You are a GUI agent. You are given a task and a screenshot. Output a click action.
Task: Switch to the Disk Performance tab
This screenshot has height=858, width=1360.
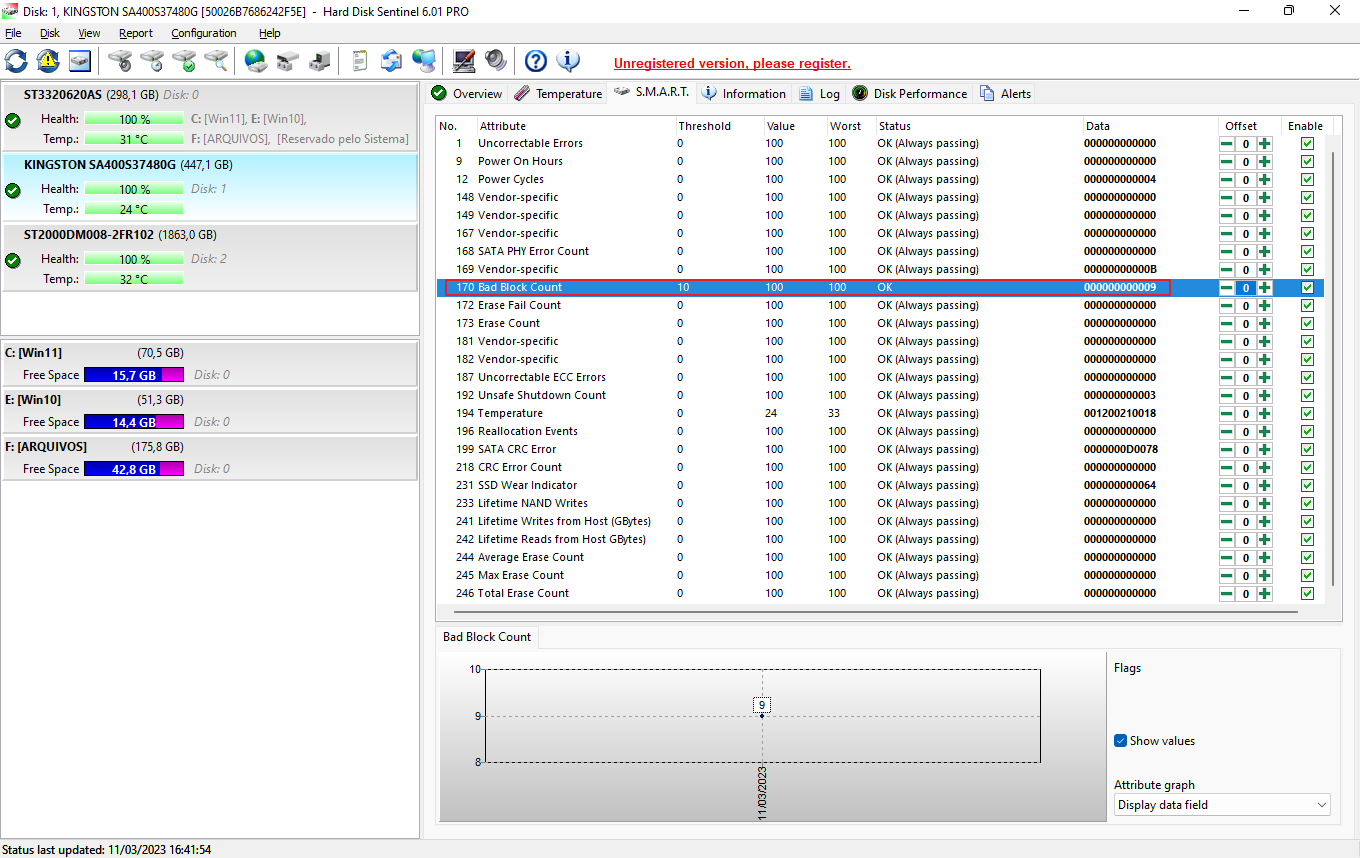pyautogui.click(x=910, y=93)
